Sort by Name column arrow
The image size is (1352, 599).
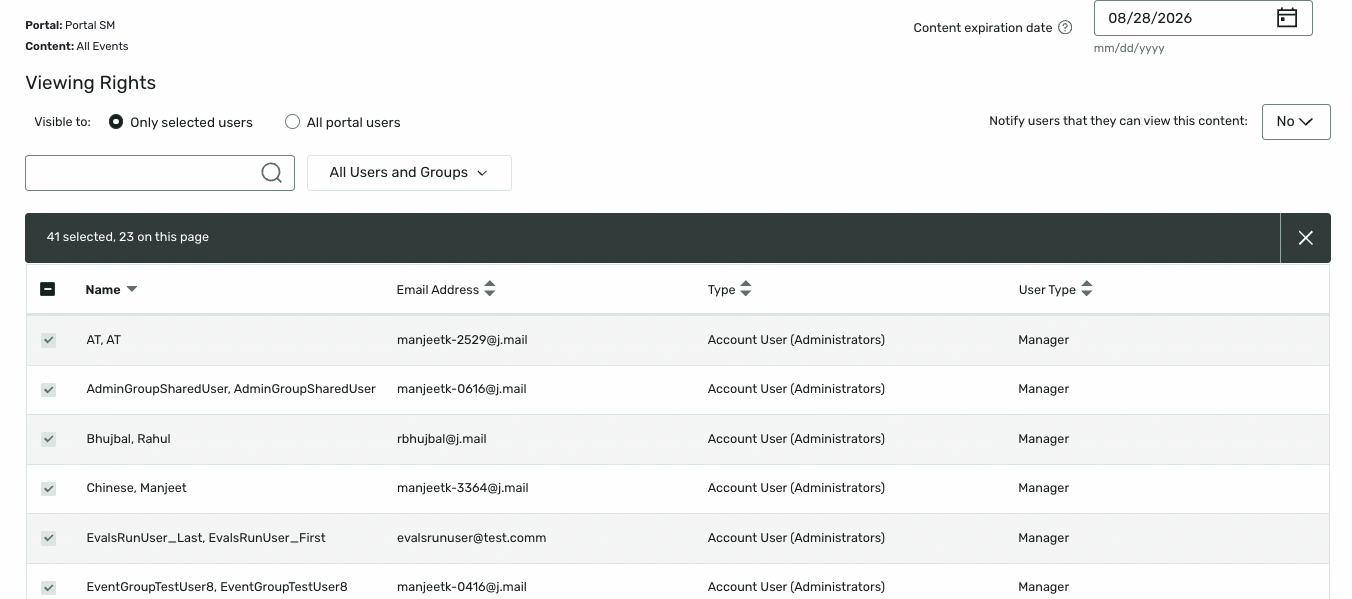pos(132,289)
